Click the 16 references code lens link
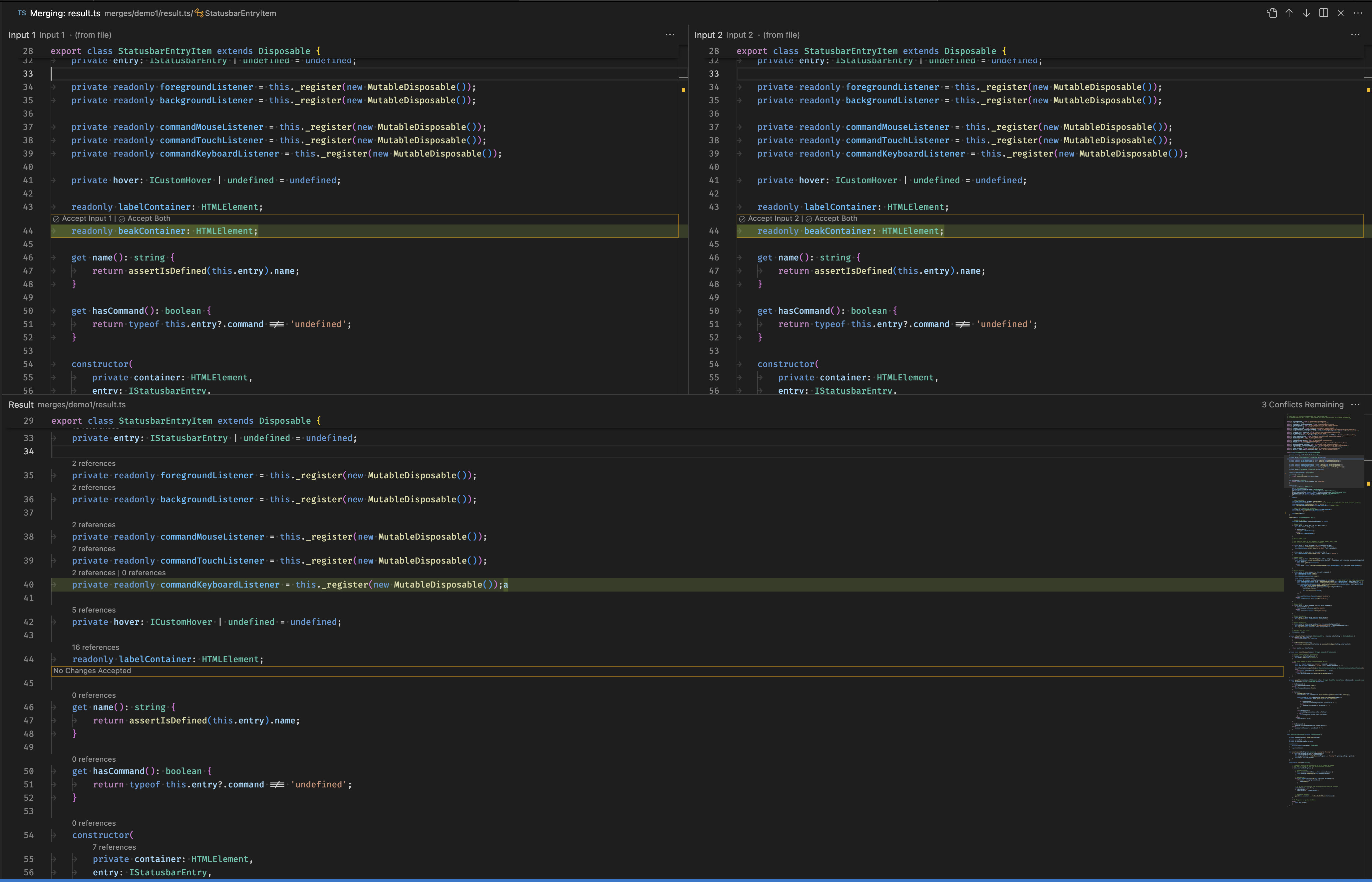Image resolution: width=1372 pixels, height=882 pixels. pyautogui.click(x=95, y=647)
